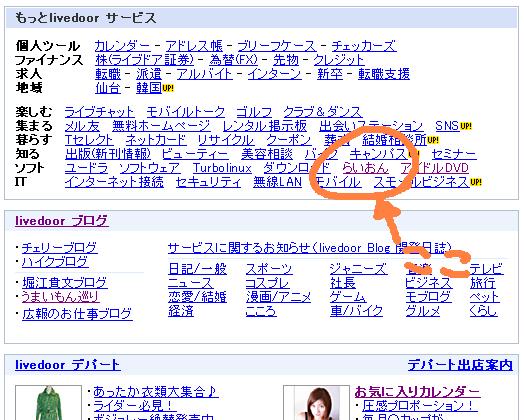This screenshot has width=524, height=420.
Task: Go to チェッカーズ link
Action: (x=364, y=46)
